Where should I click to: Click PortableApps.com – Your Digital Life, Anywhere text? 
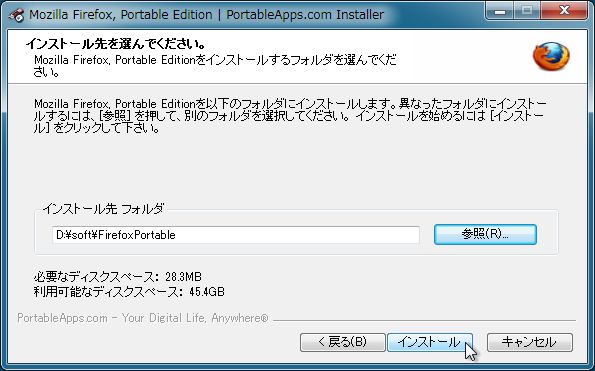click(143, 318)
